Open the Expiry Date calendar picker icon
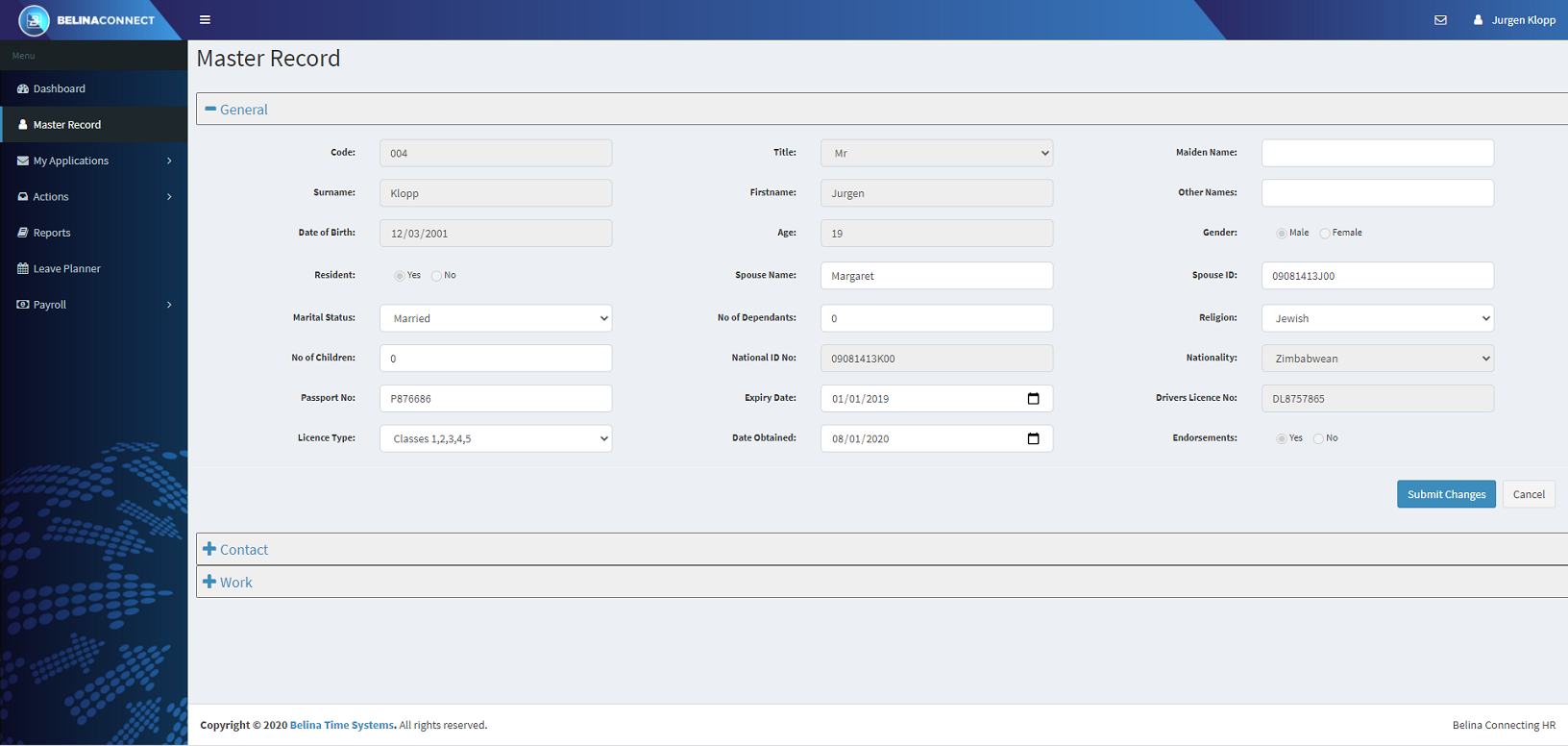Viewport: 1568px width, 746px height. pos(1034,398)
